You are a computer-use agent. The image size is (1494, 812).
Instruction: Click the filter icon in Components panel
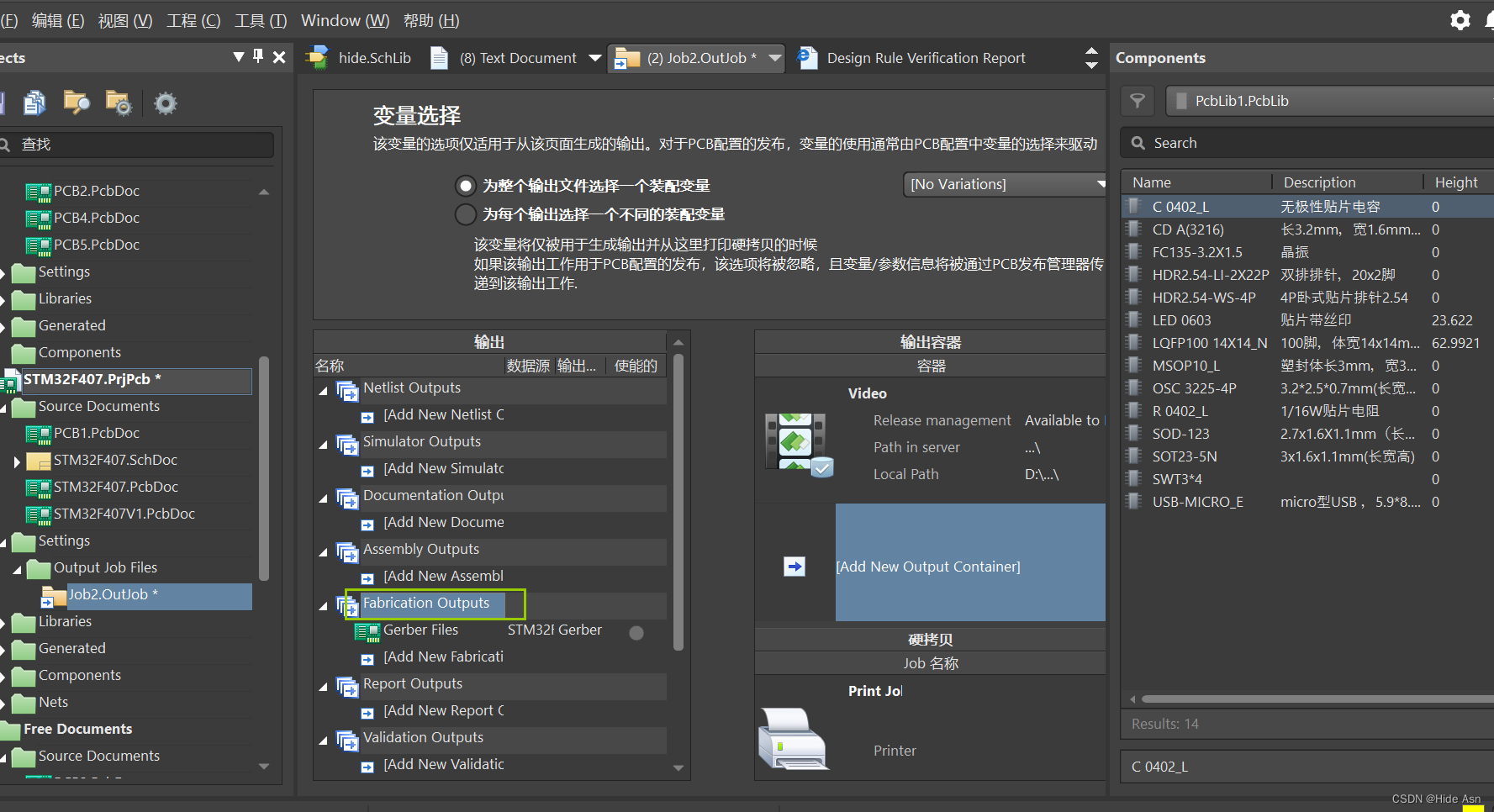1138,101
